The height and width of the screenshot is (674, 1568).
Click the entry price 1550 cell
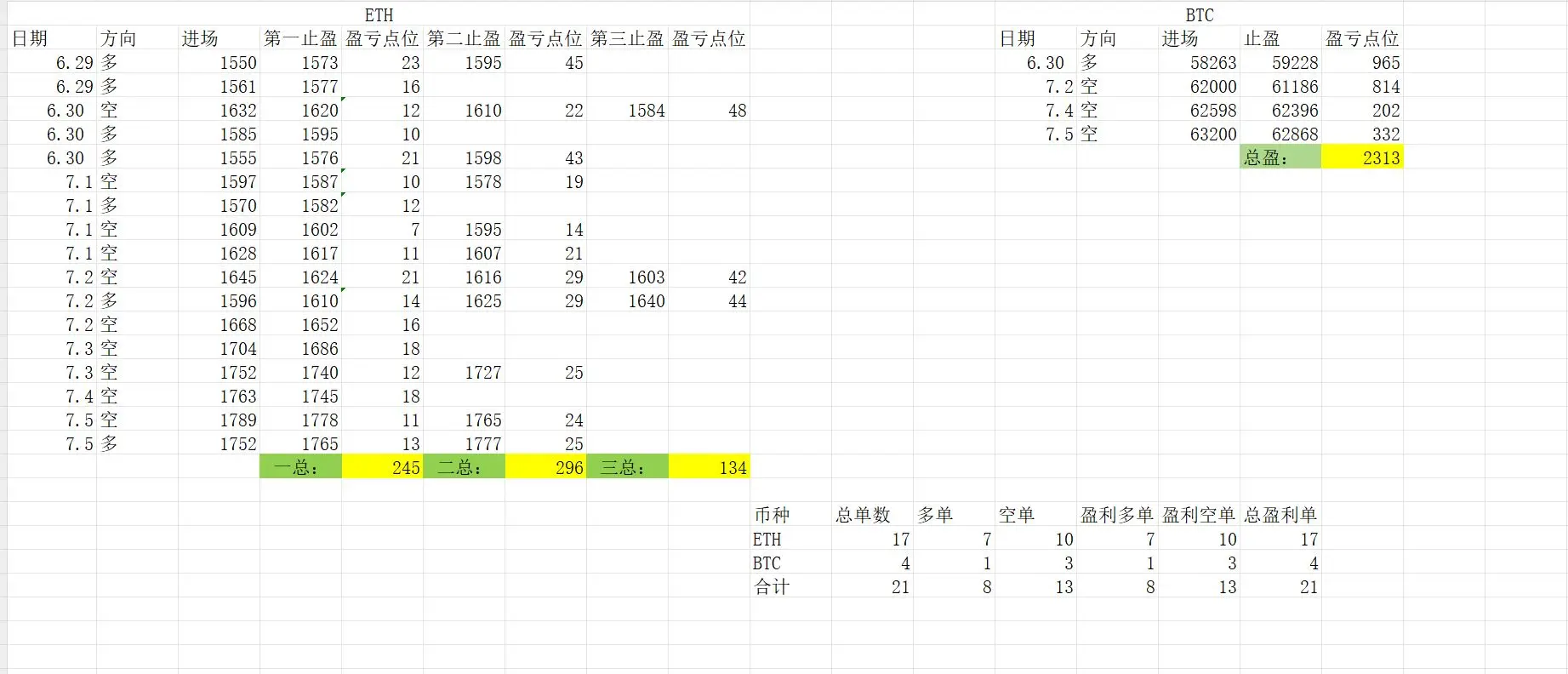point(219,62)
